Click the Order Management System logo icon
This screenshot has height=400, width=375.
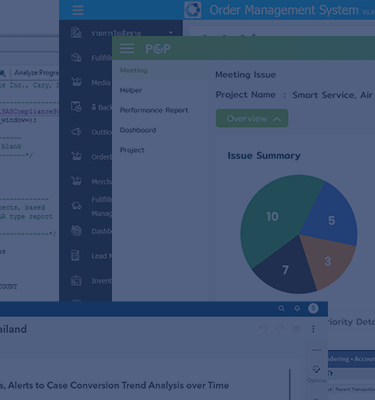[x=193, y=10]
